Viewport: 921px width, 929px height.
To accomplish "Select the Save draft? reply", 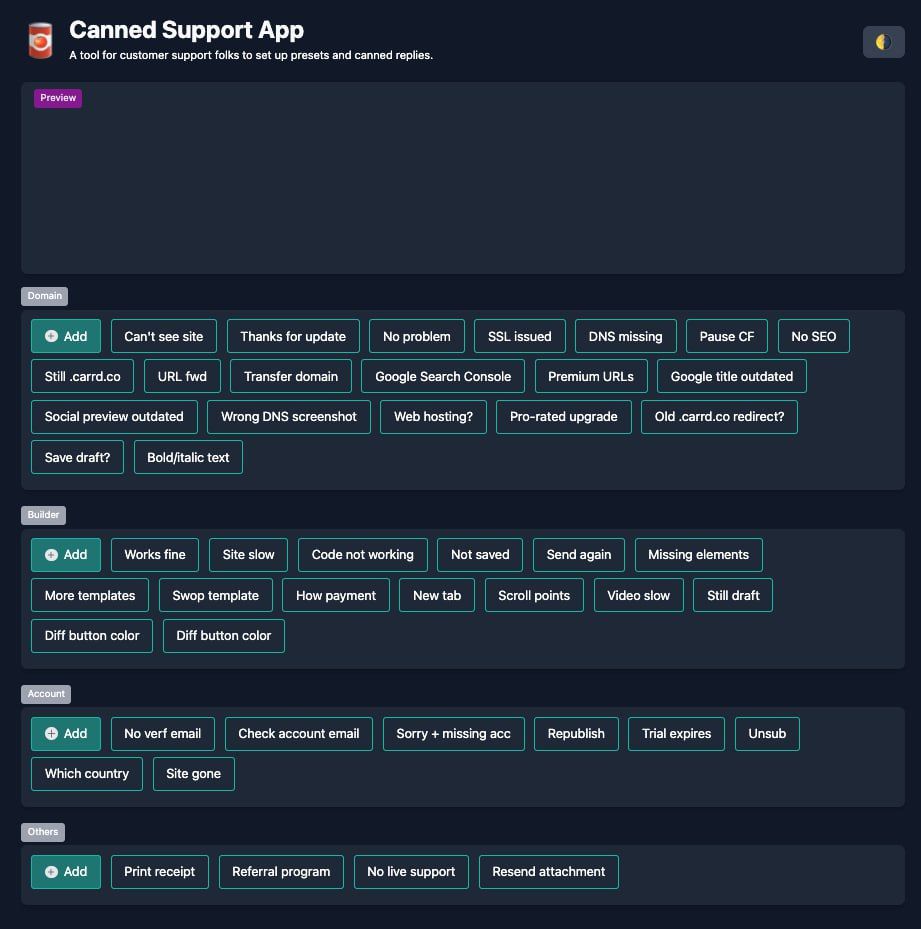I will pos(77,457).
